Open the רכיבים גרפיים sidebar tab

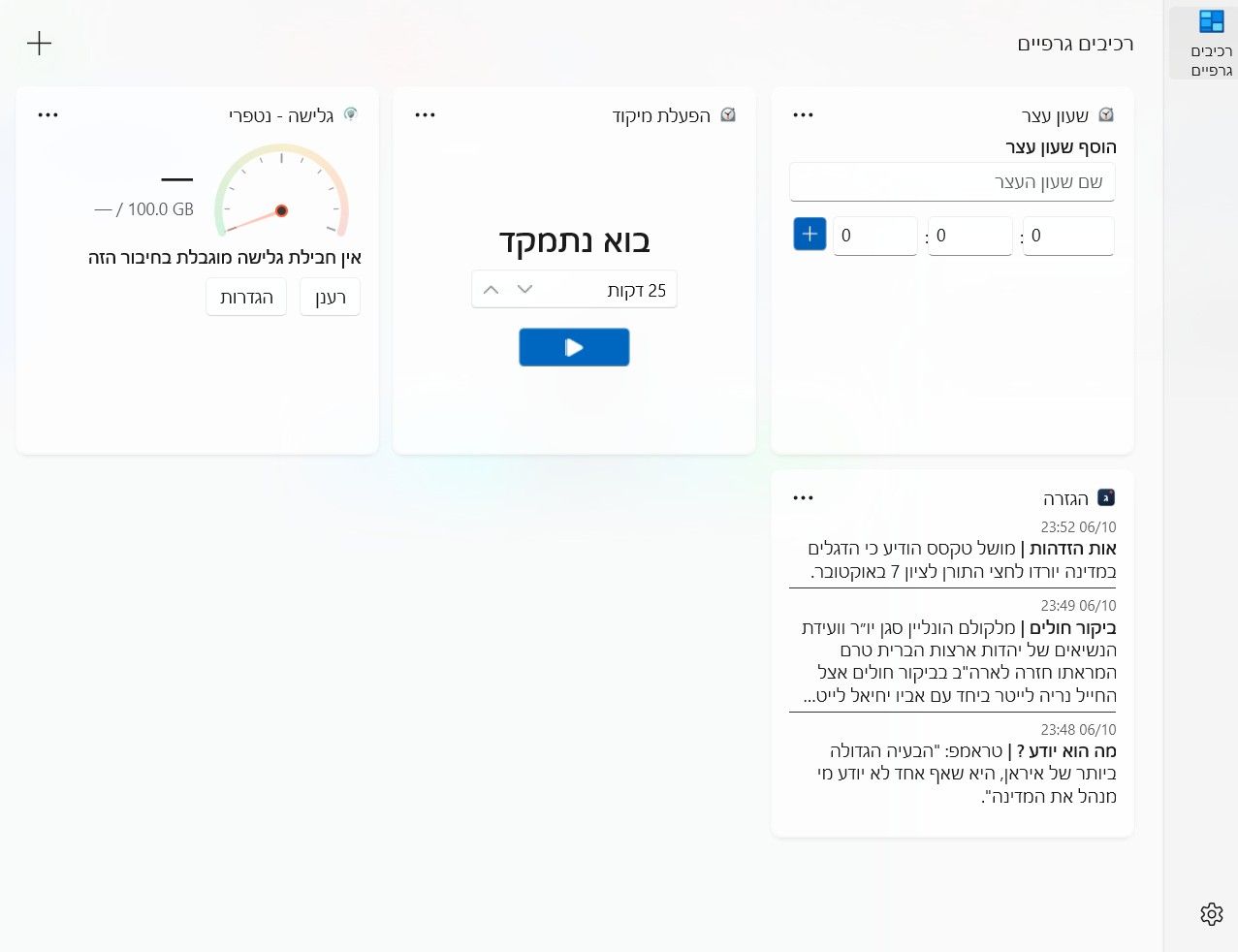[x=1203, y=44]
